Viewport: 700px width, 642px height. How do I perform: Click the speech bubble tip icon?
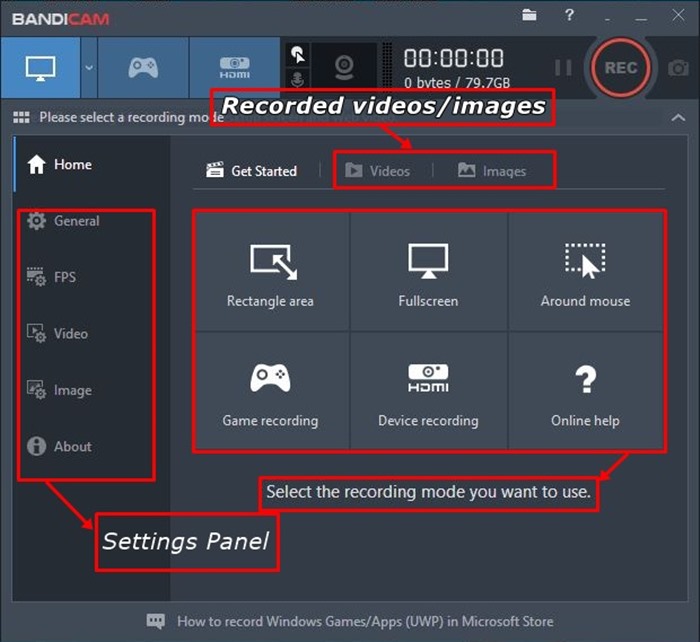point(155,621)
